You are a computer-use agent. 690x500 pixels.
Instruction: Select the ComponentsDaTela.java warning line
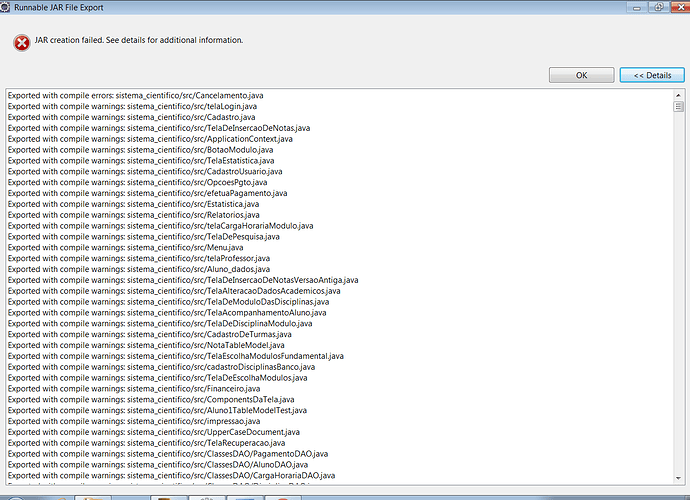click(x=151, y=400)
